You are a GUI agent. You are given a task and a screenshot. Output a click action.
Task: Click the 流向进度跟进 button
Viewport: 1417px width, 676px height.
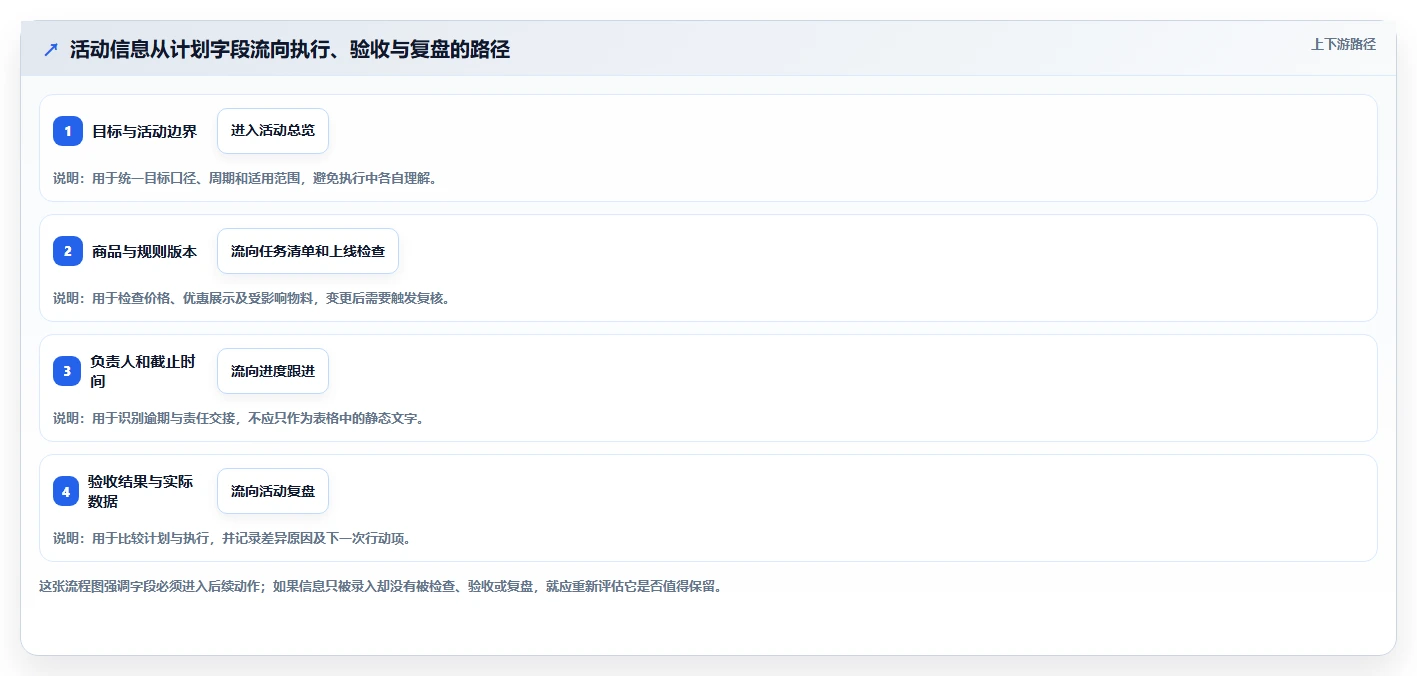273,371
